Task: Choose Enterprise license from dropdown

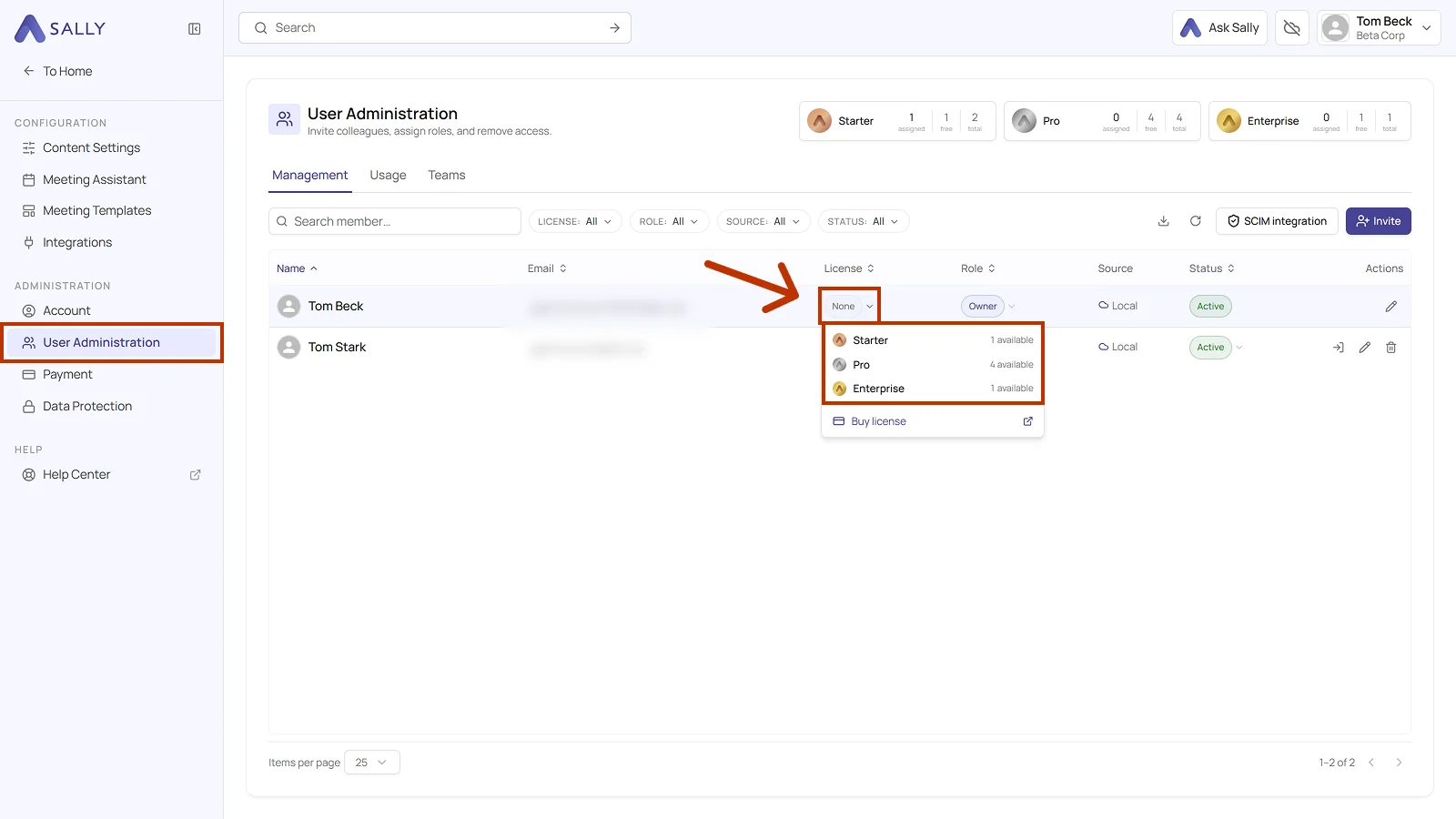Action: pyautogui.click(x=933, y=389)
